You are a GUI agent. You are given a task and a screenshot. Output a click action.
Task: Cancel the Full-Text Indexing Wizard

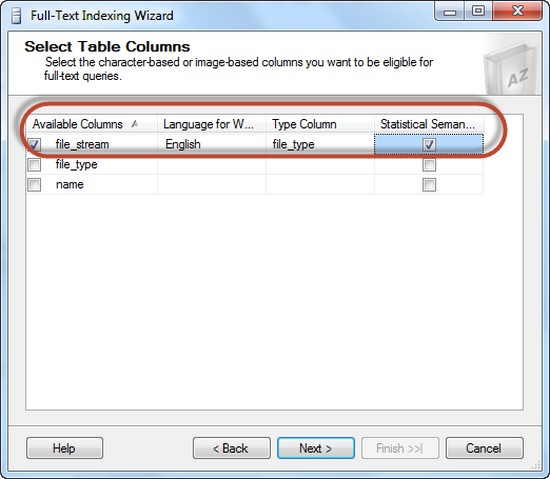(484, 448)
